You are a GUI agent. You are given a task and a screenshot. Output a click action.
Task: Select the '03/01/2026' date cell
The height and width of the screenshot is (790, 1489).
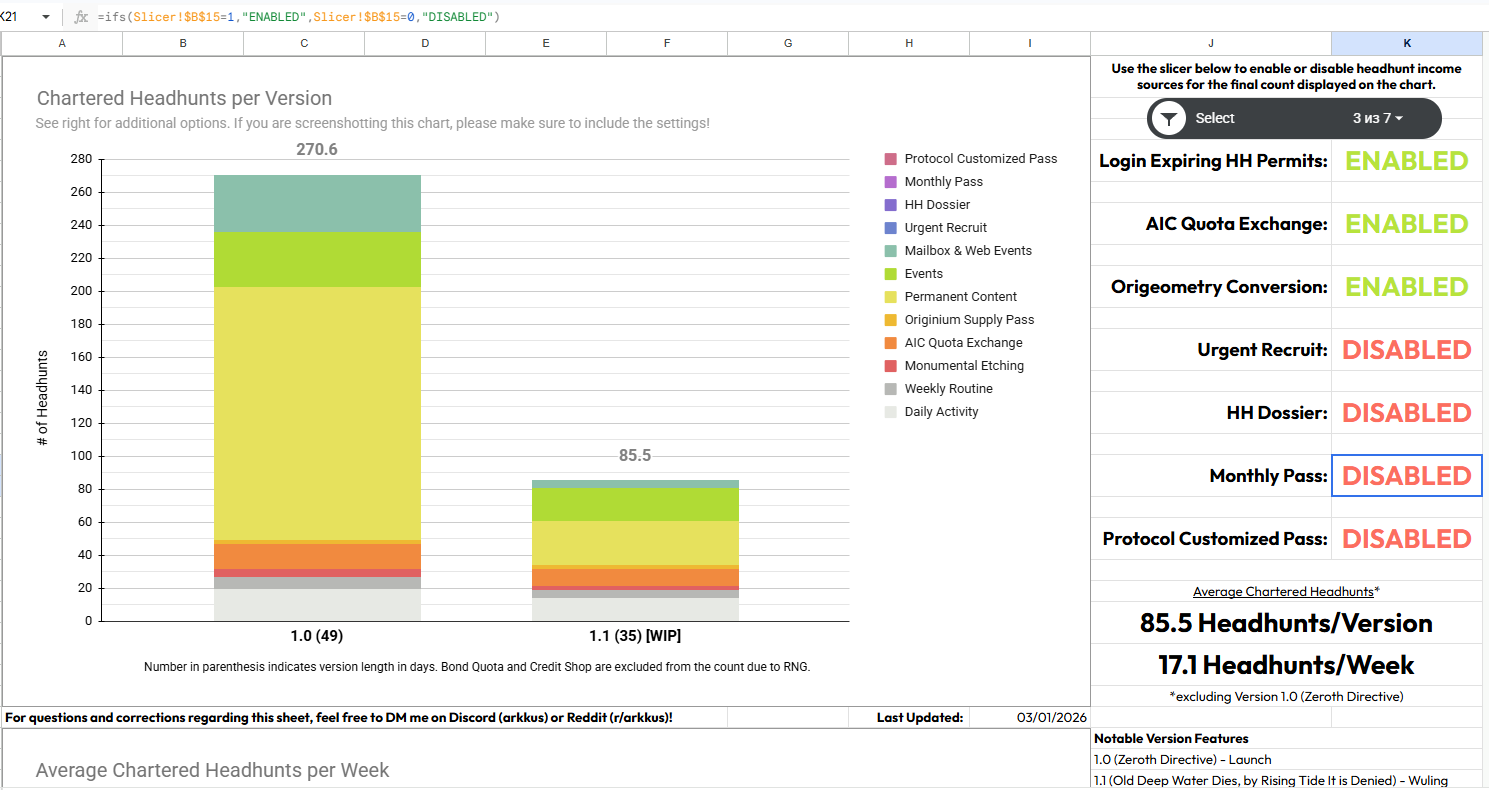(1030, 717)
